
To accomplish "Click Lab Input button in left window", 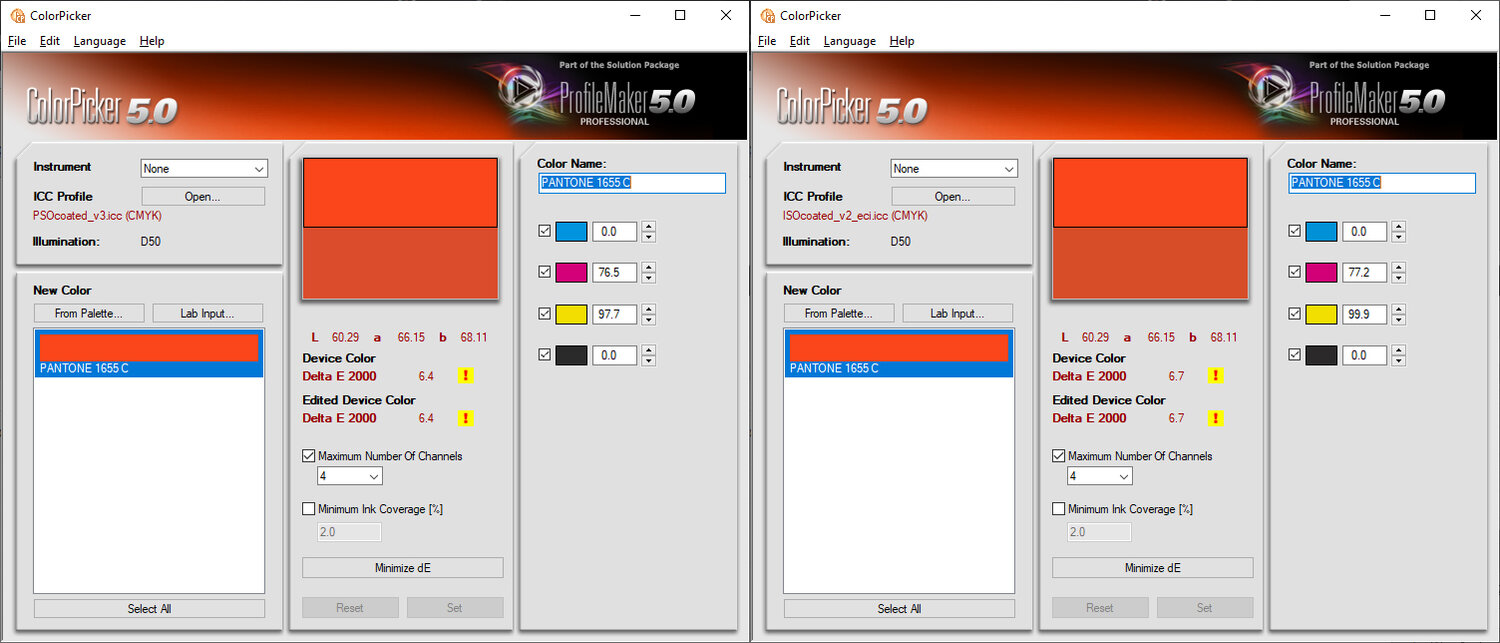I will coord(208,314).
